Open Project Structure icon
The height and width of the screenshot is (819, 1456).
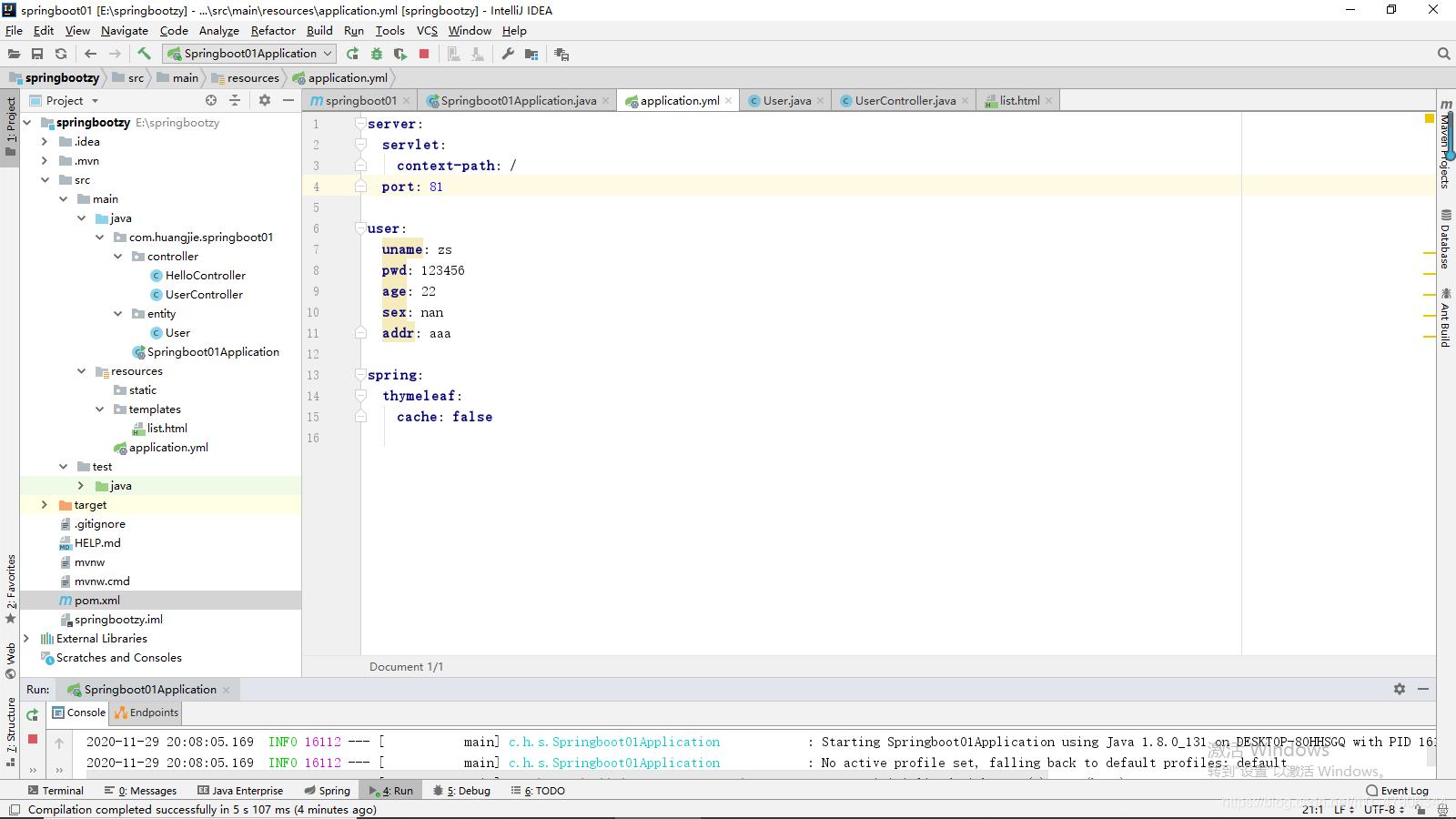531,54
